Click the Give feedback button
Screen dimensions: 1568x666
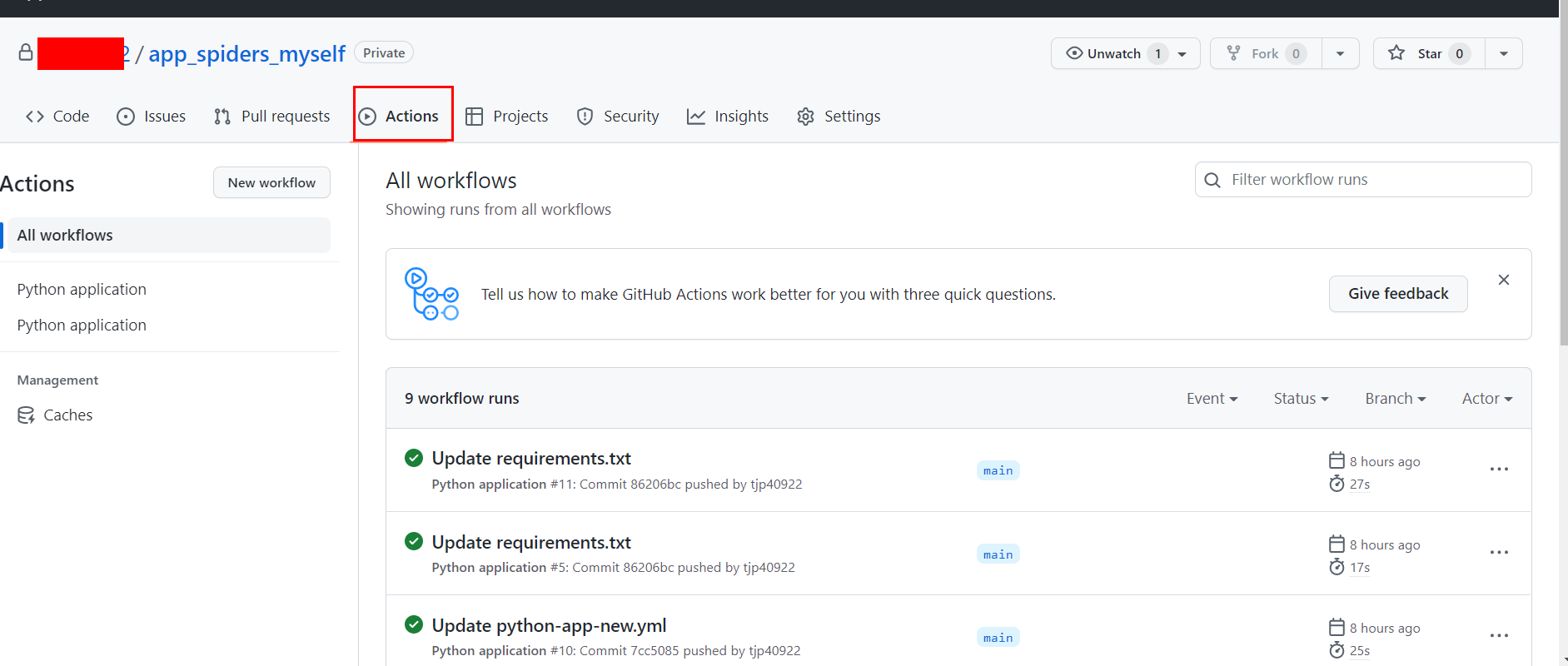tap(1398, 294)
